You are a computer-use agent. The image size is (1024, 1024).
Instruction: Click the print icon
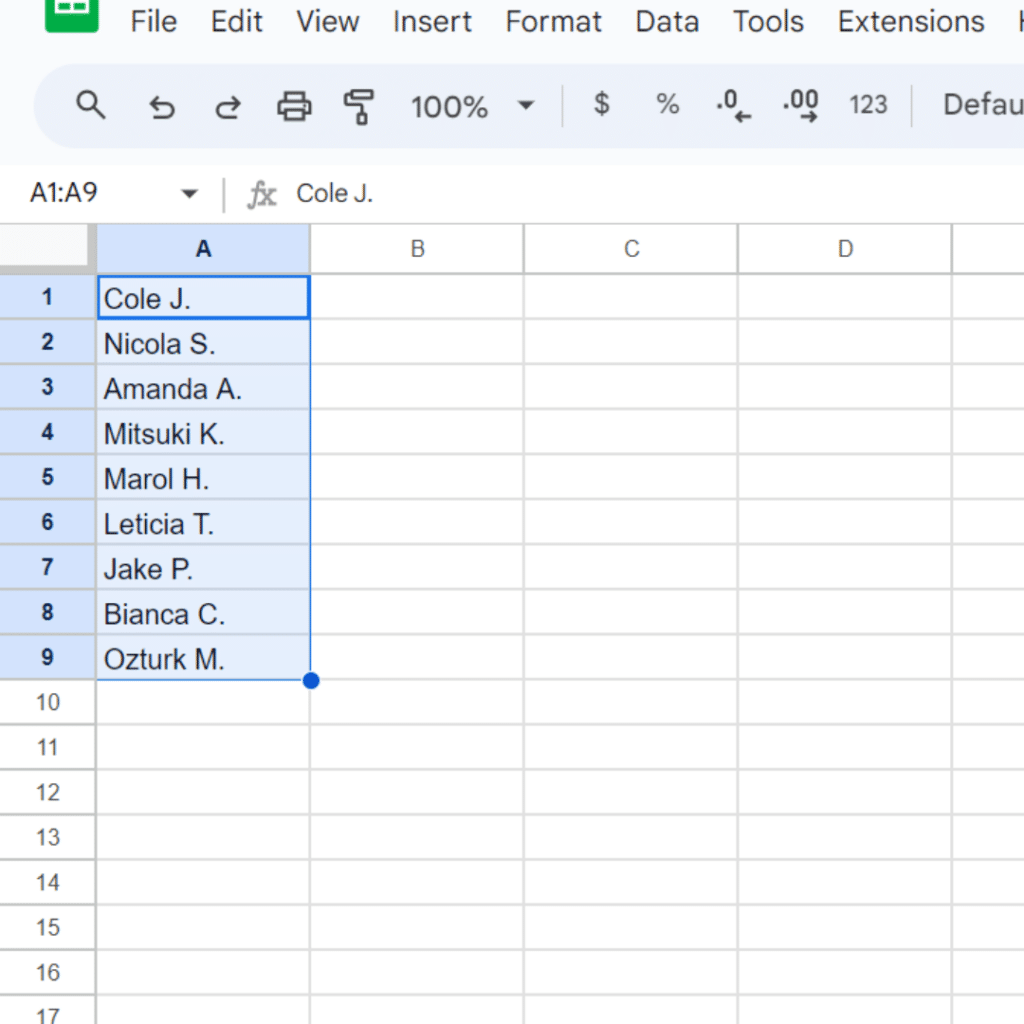point(294,106)
